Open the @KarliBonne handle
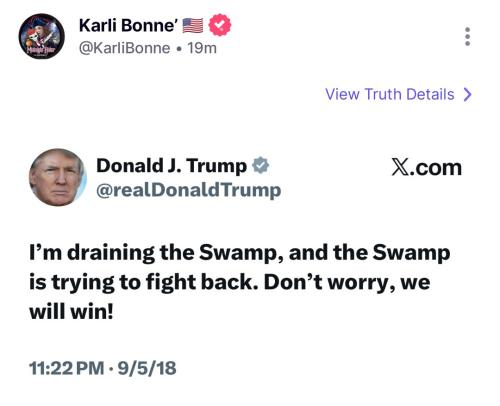Image resolution: width=500 pixels, height=406 pixels. (124, 48)
